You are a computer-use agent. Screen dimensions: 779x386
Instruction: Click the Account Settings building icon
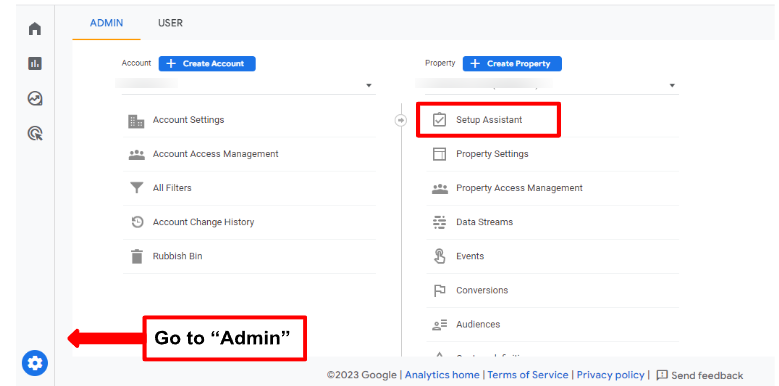(x=136, y=121)
